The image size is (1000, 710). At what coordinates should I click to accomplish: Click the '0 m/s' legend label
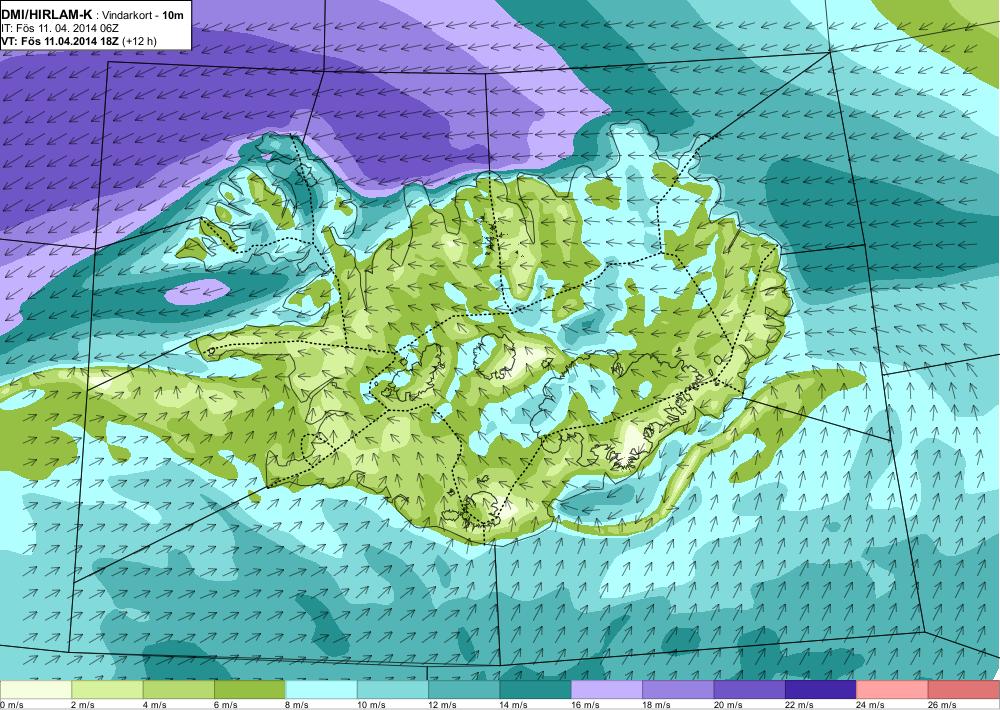(x=12, y=705)
